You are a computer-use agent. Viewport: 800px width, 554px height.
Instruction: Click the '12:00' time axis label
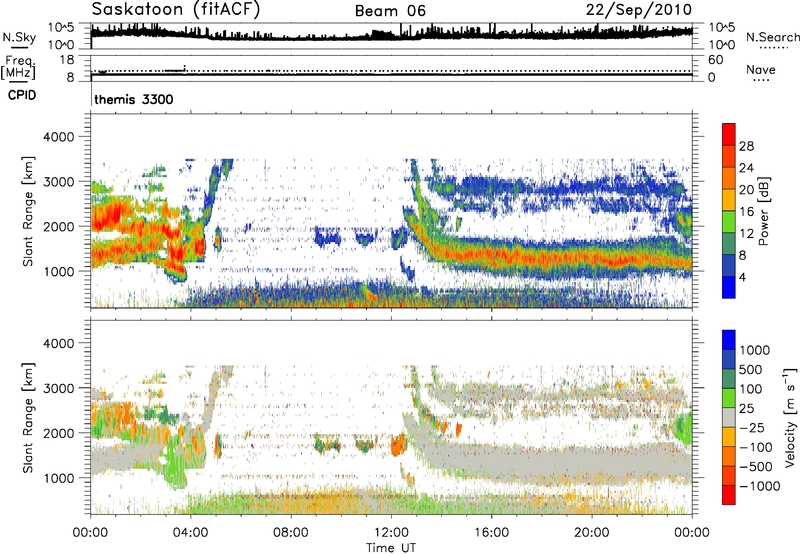[x=391, y=533]
